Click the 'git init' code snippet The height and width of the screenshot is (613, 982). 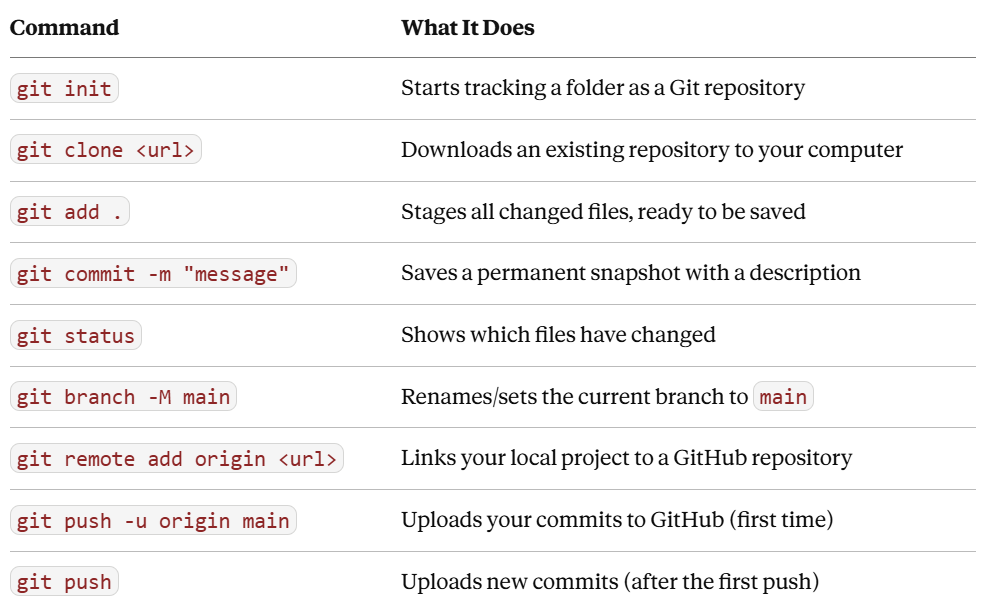pos(64,88)
